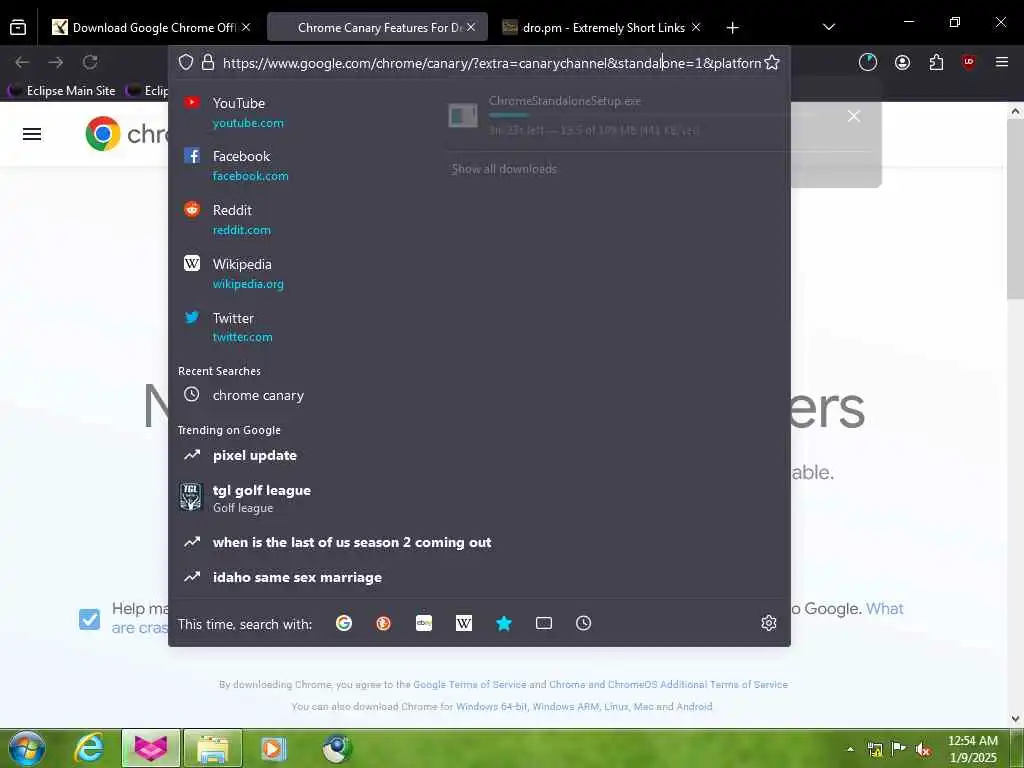Search with Wikipedia one-off icon
The width and height of the screenshot is (1024, 768).
coord(464,623)
